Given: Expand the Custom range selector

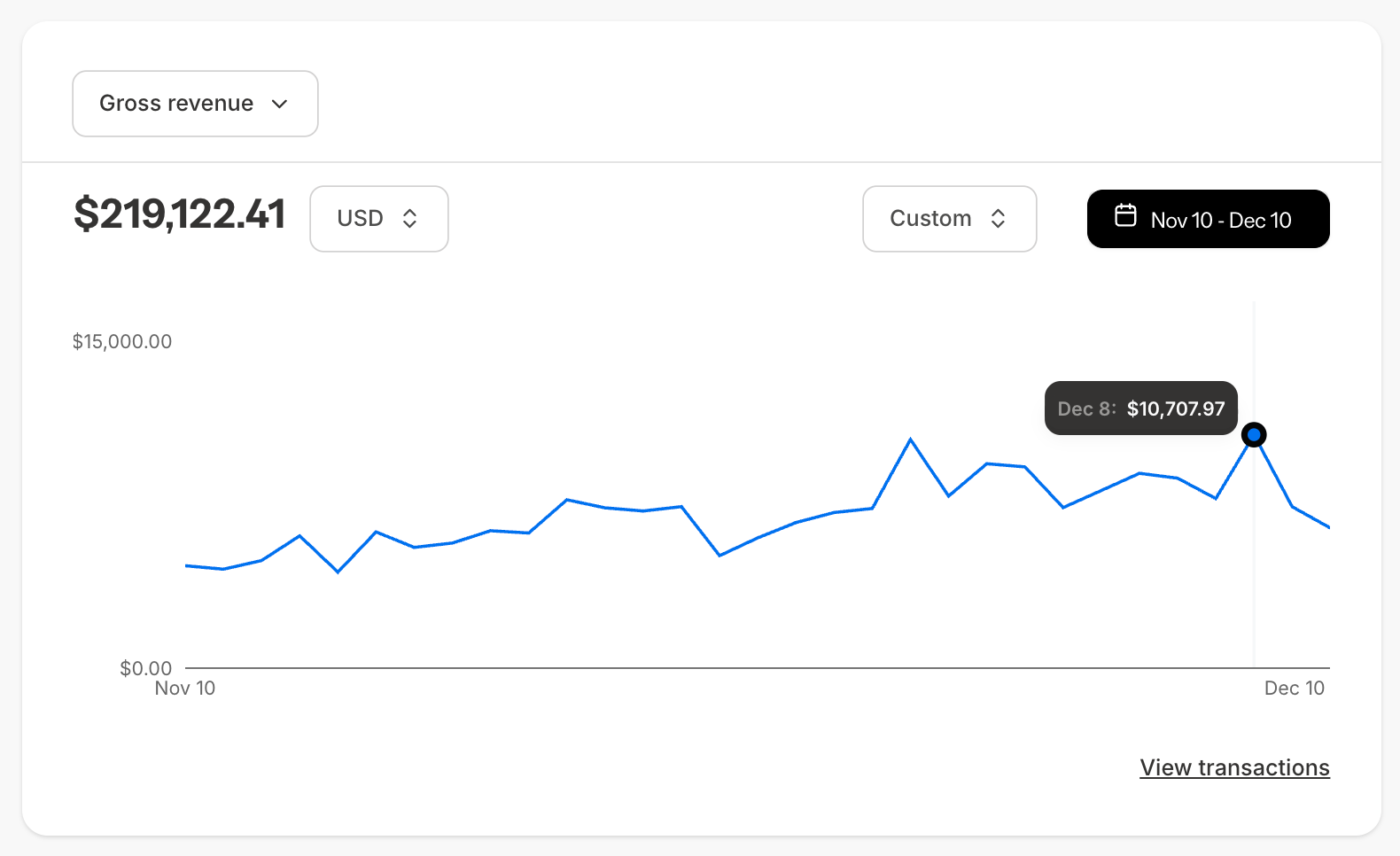Looking at the screenshot, I should pyautogui.click(x=949, y=219).
